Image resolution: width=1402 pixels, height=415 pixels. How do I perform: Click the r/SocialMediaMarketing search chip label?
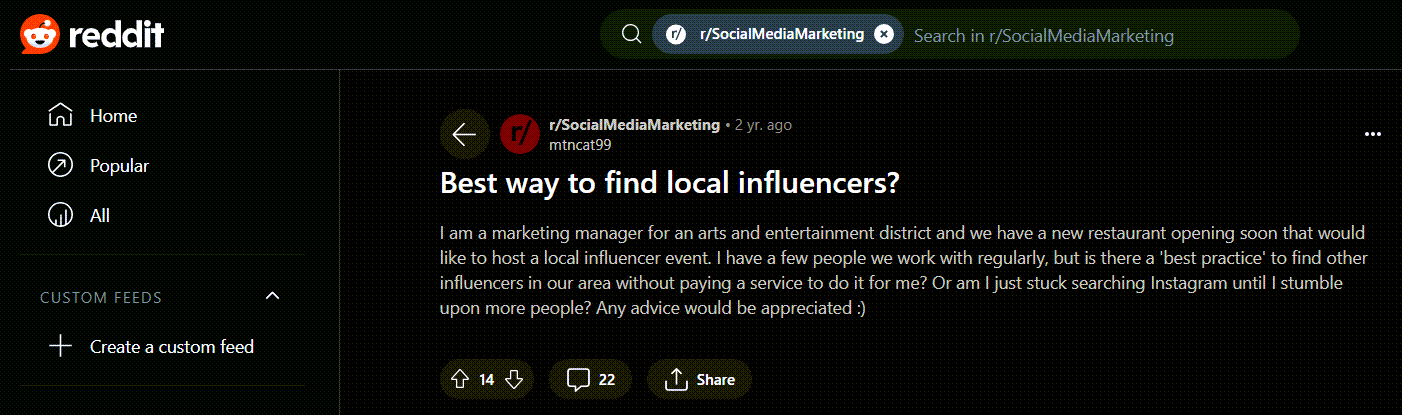780,34
